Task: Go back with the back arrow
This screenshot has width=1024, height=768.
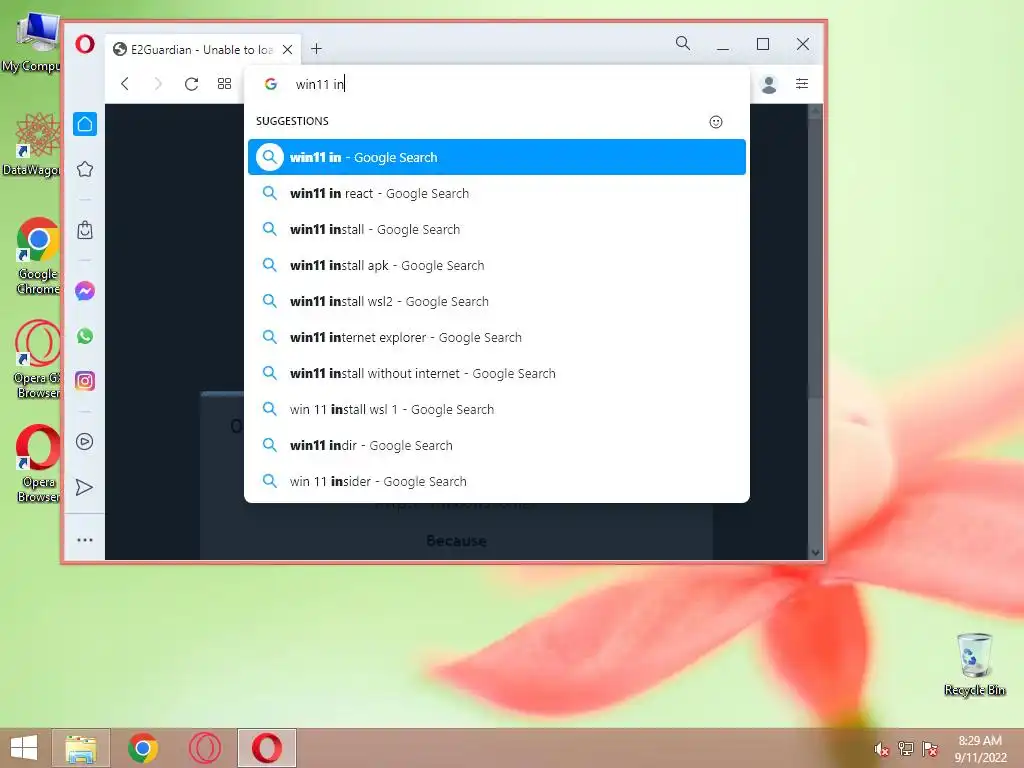Action: click(x=125, y=84)
